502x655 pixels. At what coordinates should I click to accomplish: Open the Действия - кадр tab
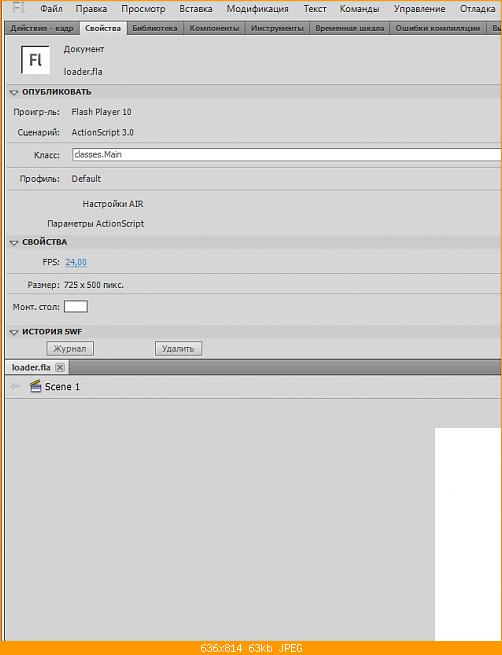click(x=42, y=28)
